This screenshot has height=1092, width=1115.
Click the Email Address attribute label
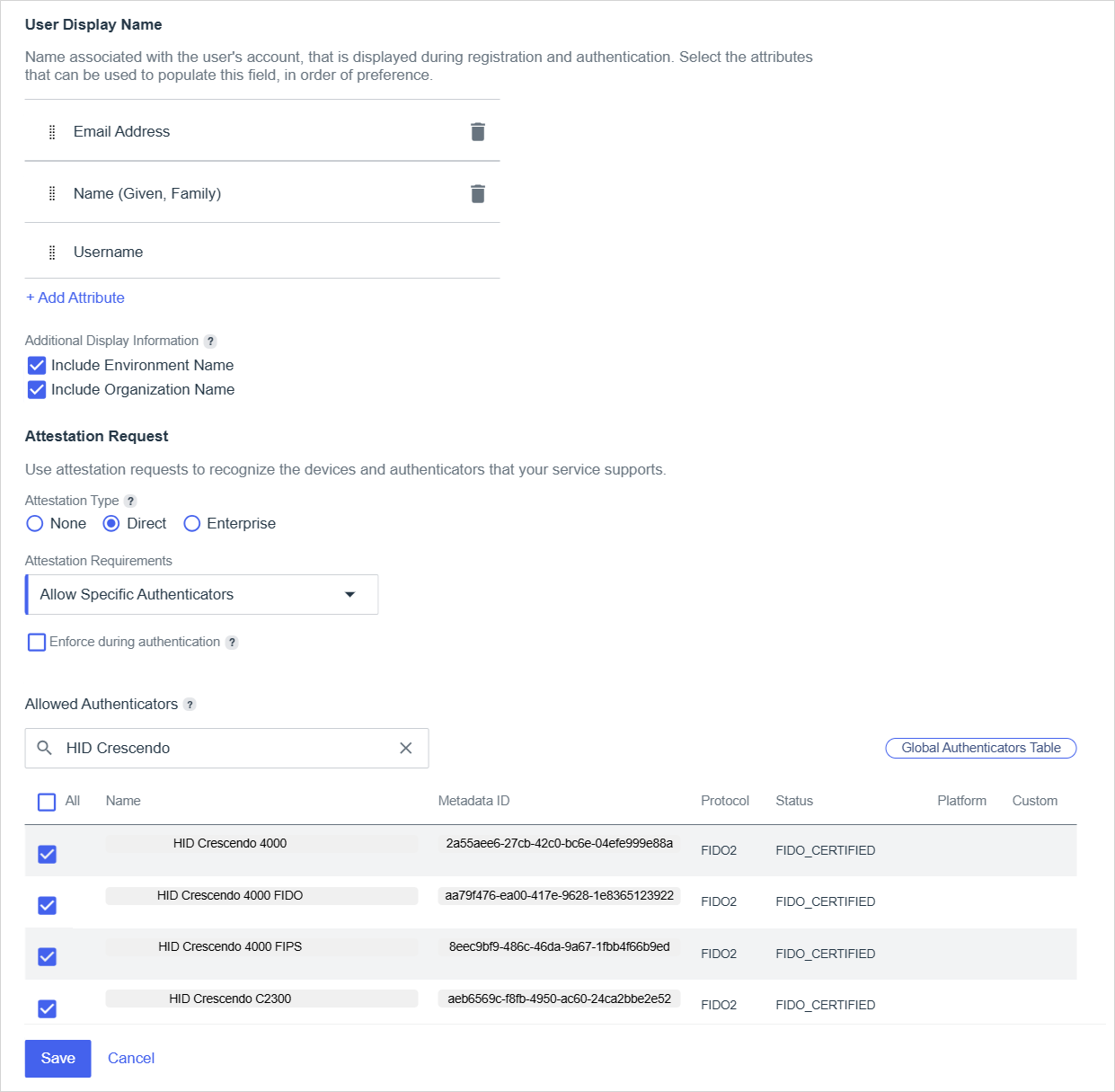(x=121, y=132)
